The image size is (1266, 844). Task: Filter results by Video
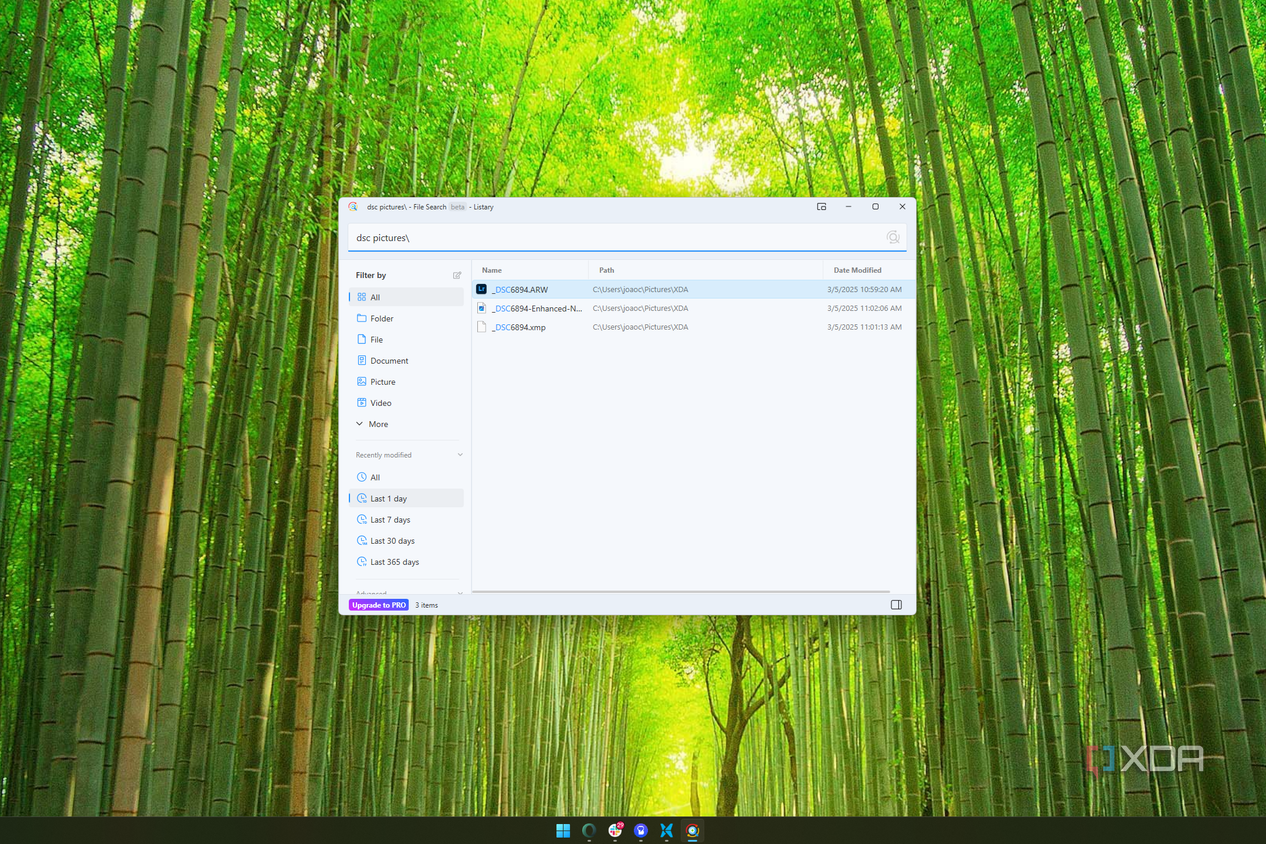tap(406, 402)
